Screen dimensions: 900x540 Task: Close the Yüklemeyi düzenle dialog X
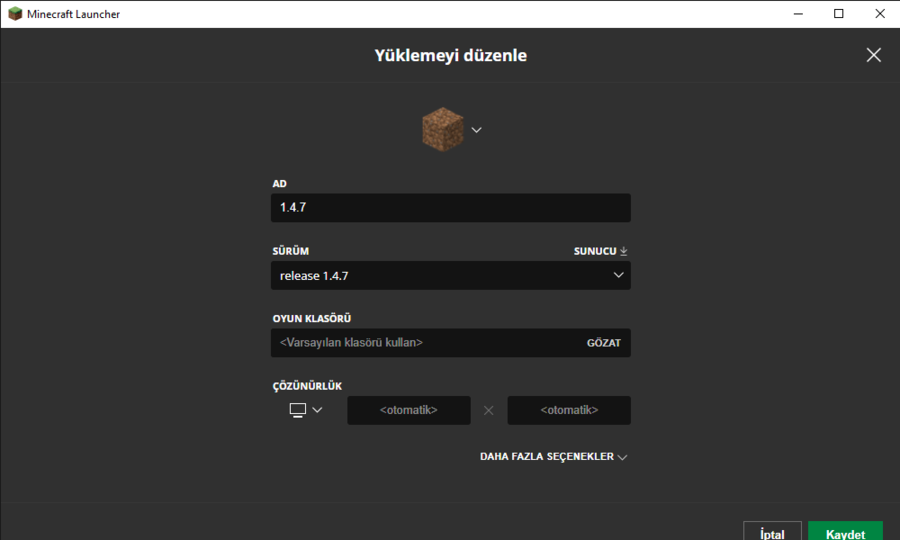874,55
